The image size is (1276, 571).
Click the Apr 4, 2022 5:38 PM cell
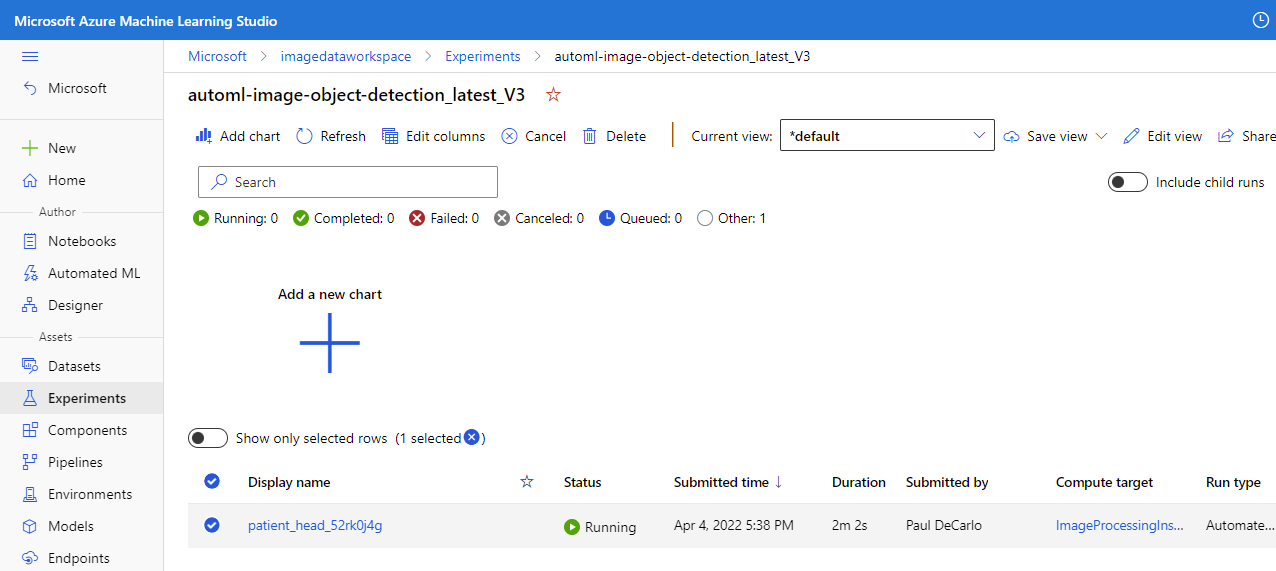pyautogui.click(x=734, y=526)
